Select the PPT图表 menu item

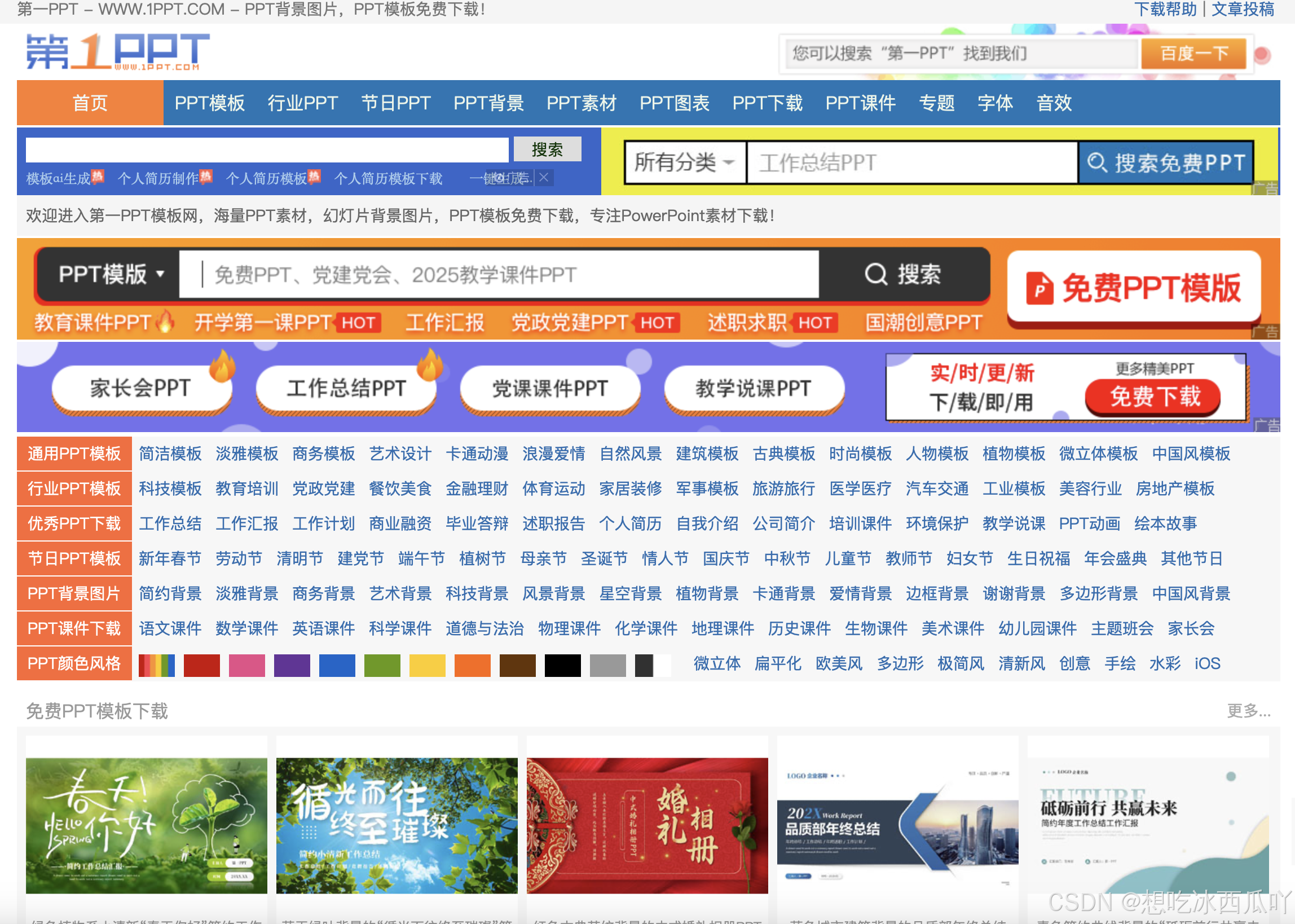click(674, 103)
